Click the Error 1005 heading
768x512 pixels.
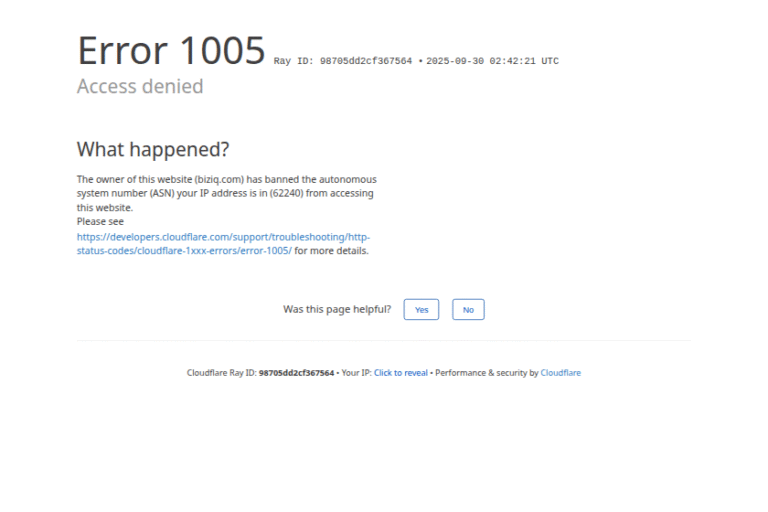171,50
